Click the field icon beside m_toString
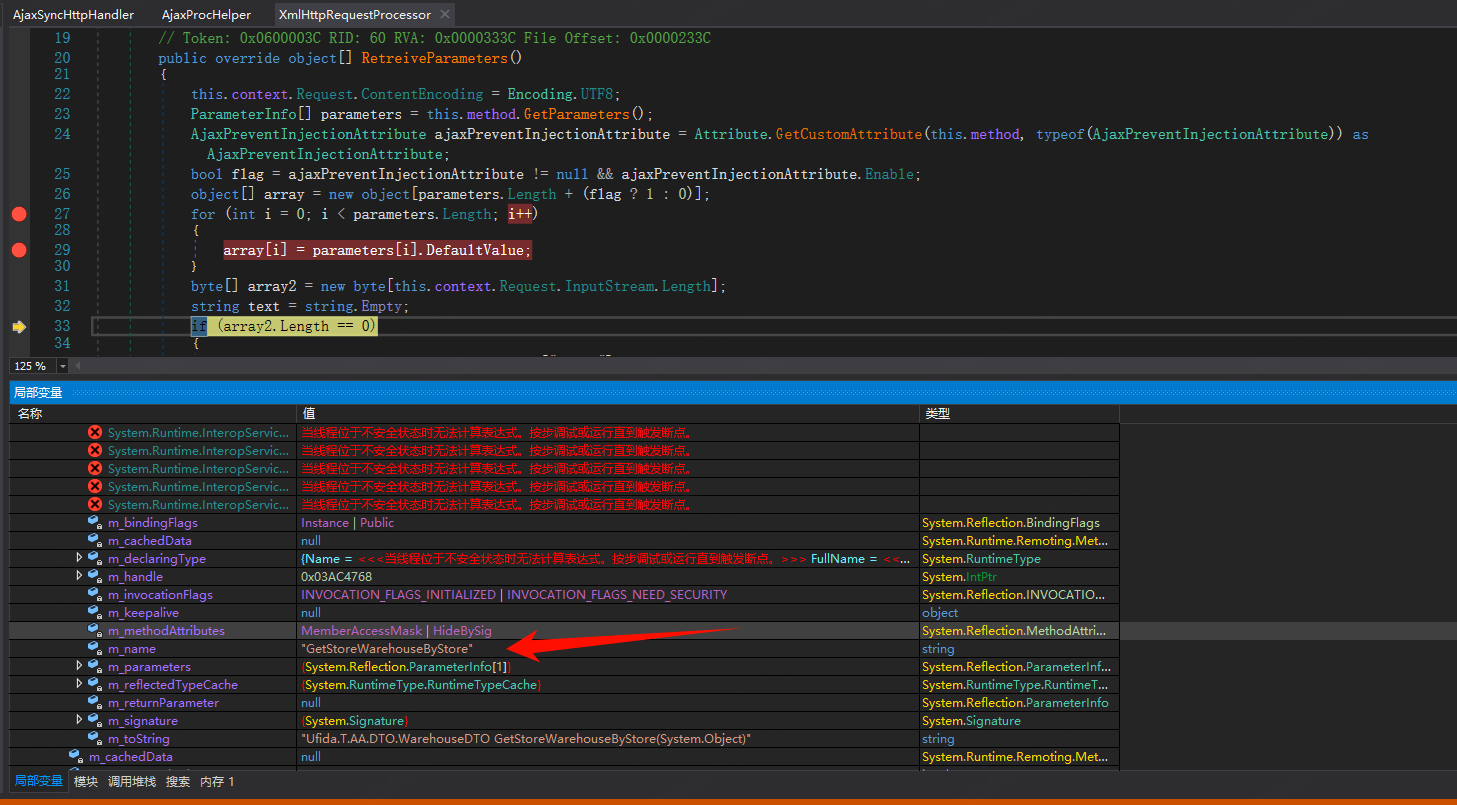Viewport: 1457px width, 805px height. pyautogui.click(x=94, y=739)
